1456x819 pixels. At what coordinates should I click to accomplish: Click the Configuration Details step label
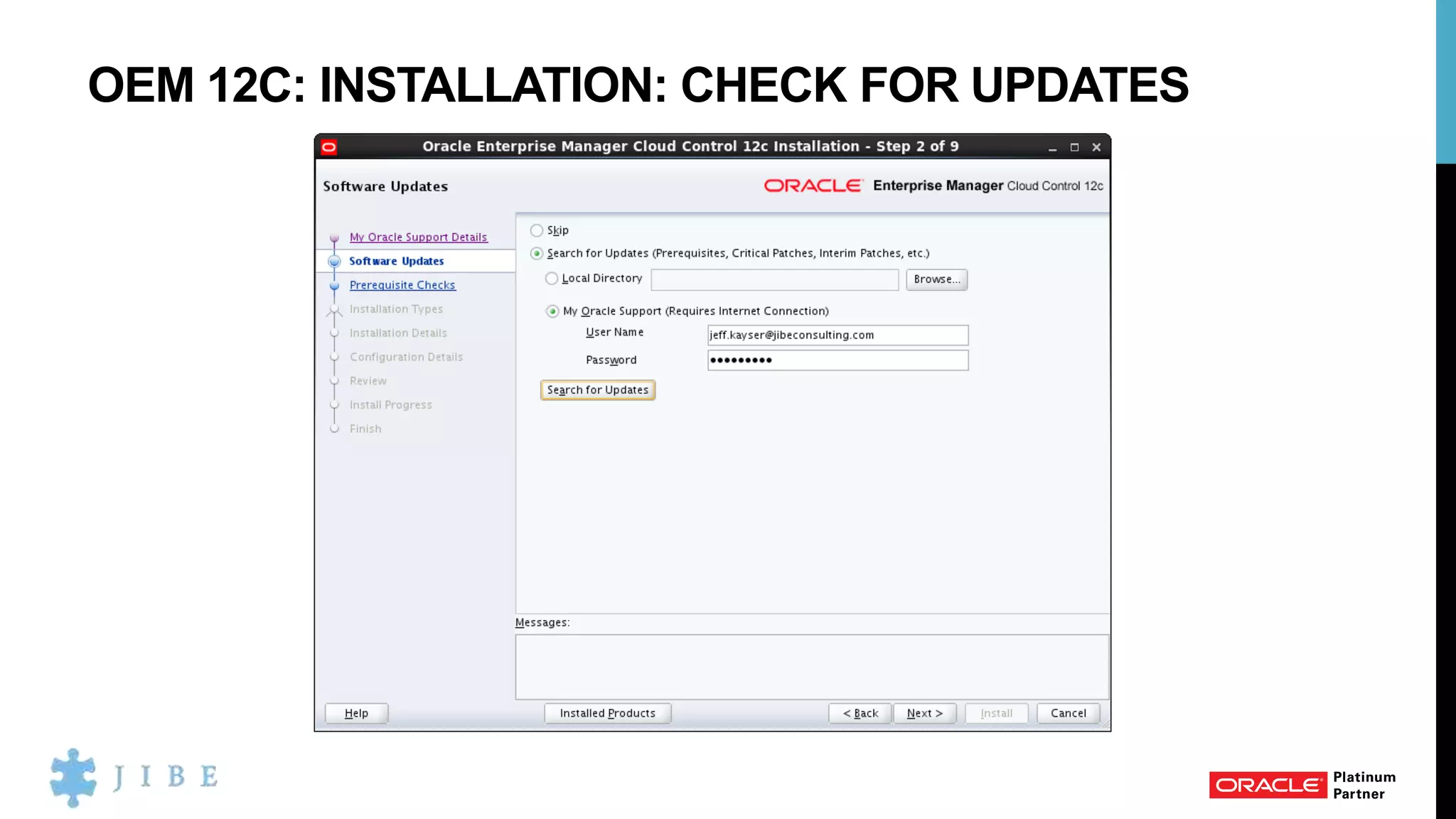(406, 357)
